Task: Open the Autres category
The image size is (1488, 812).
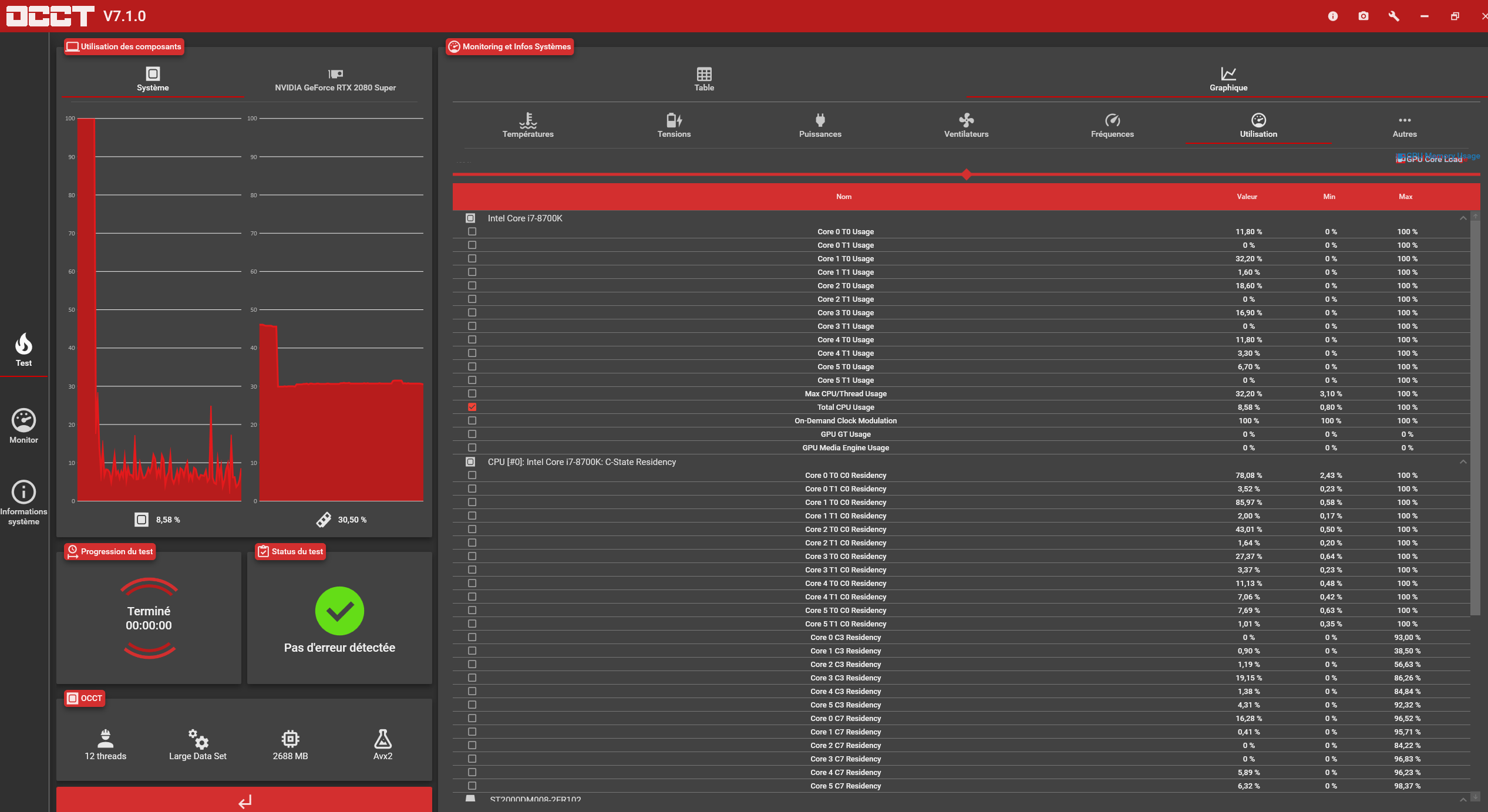Action: (1405, 126)
